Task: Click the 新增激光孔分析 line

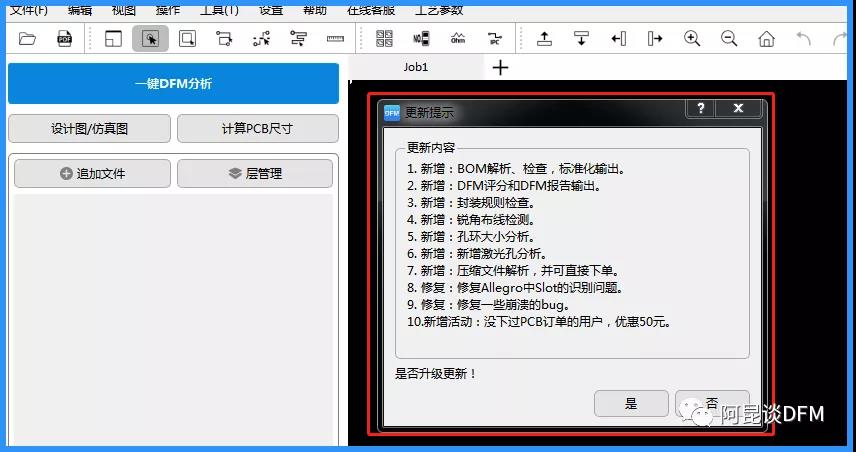Action: [477, 253]
